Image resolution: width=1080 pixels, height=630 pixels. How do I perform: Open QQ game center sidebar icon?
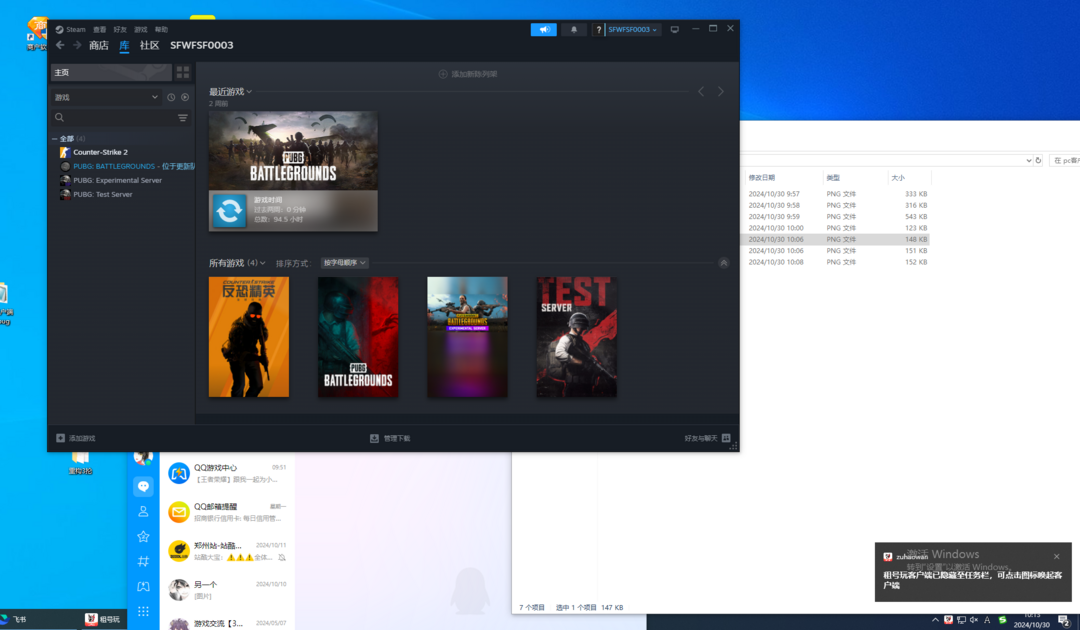click(x=143, y=587)
